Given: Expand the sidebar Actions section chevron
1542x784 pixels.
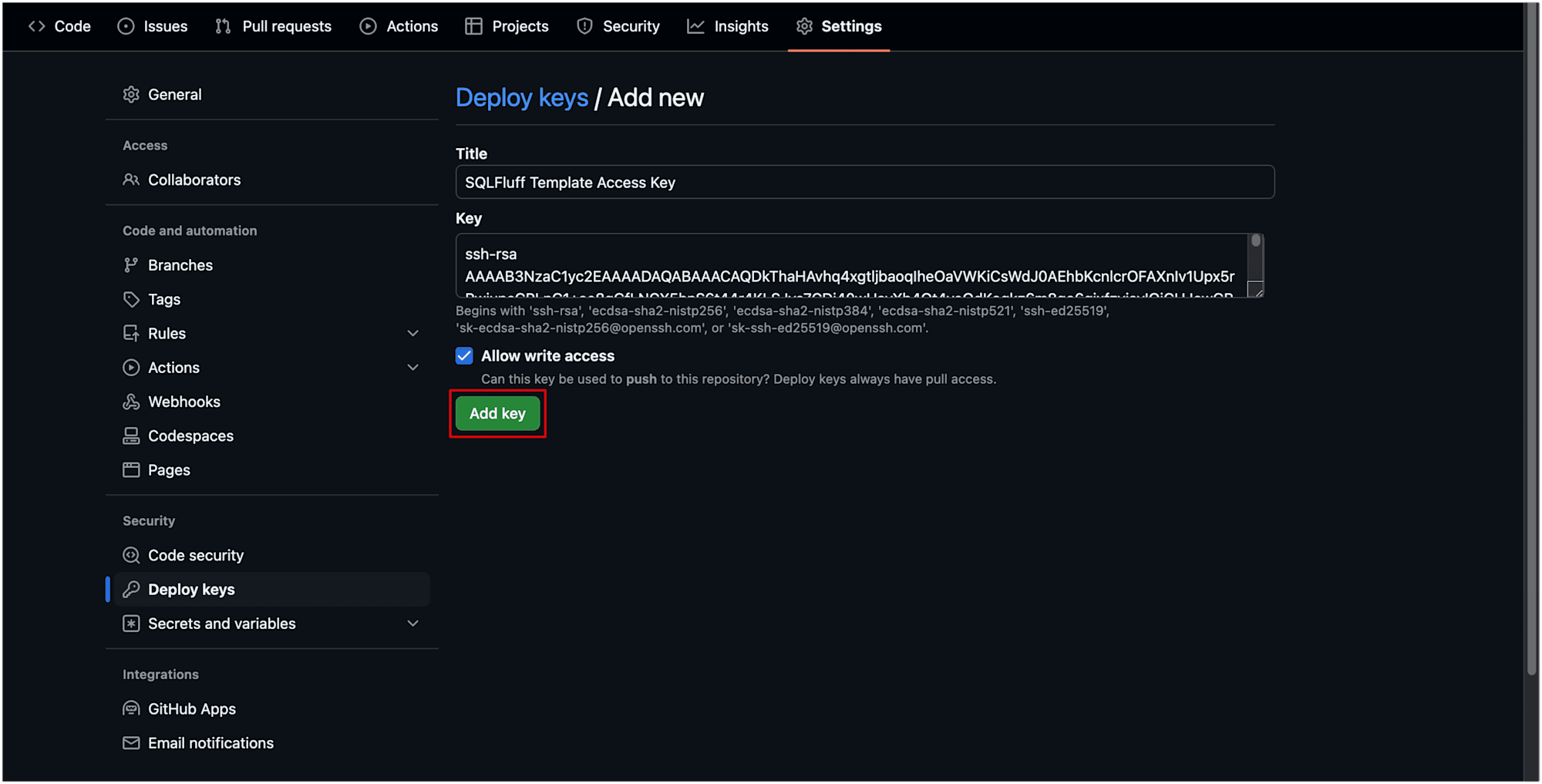Looking at the screenshot, I should tap(412, 368).
